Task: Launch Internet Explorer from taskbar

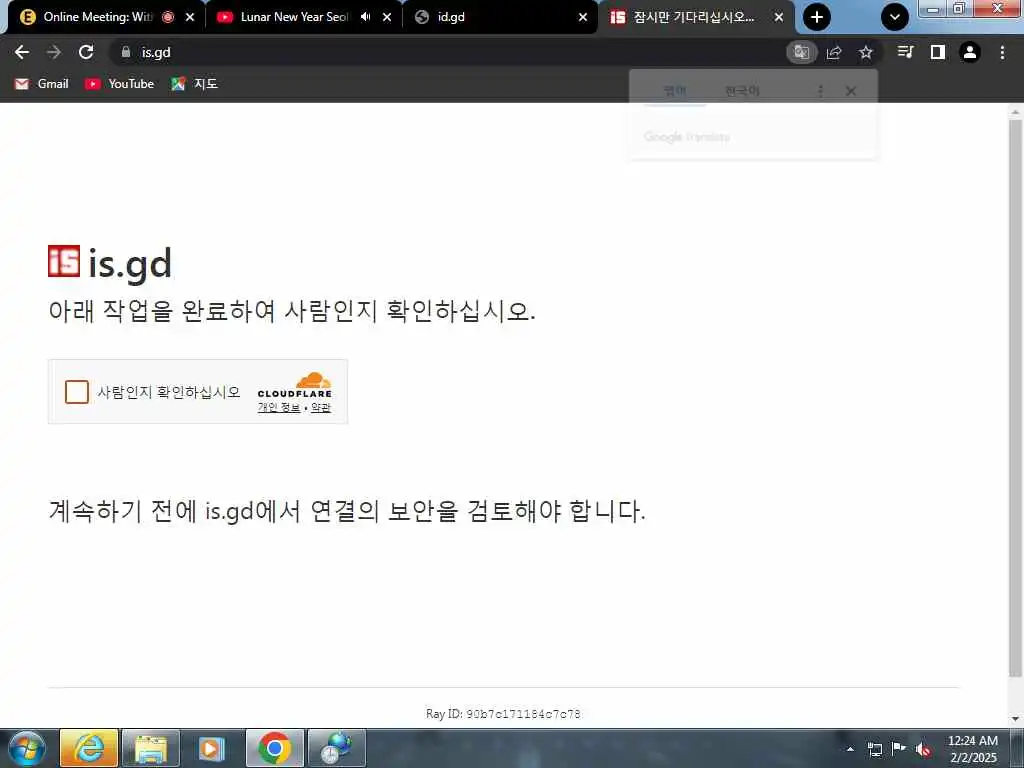Action: (x=89, y=748)
